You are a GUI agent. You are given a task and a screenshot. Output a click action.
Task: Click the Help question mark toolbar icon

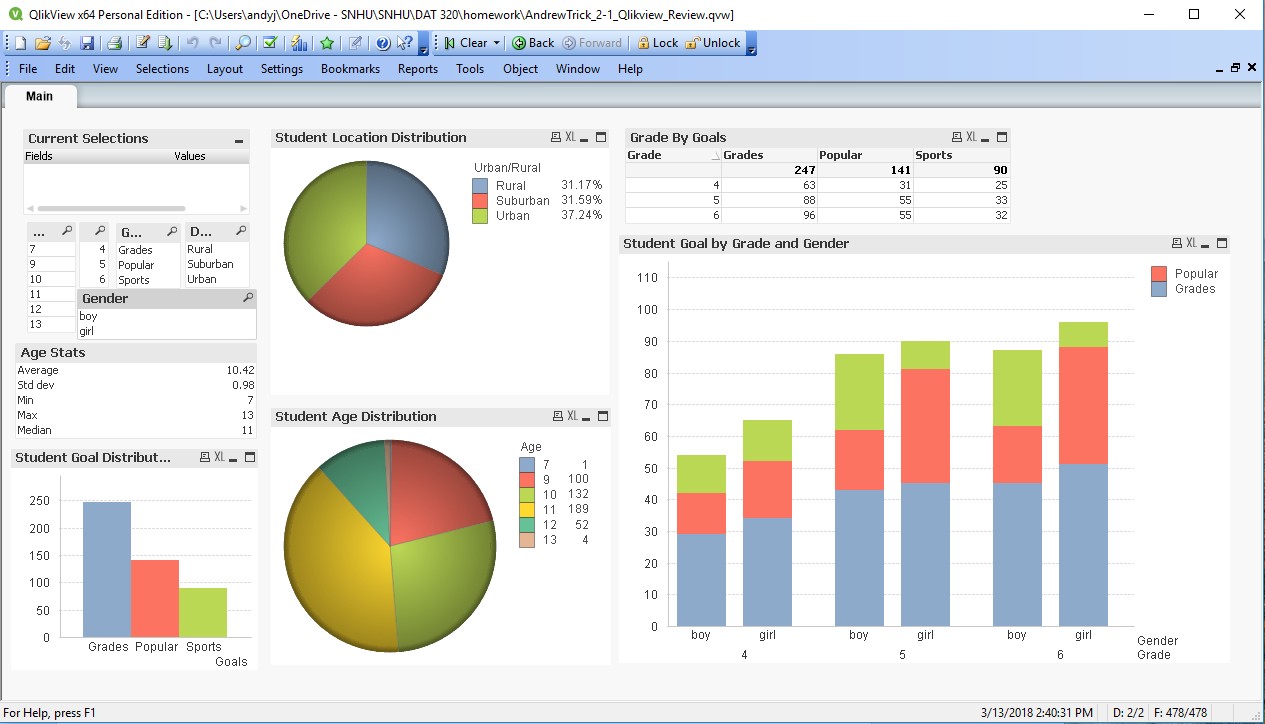pos(382,43)
